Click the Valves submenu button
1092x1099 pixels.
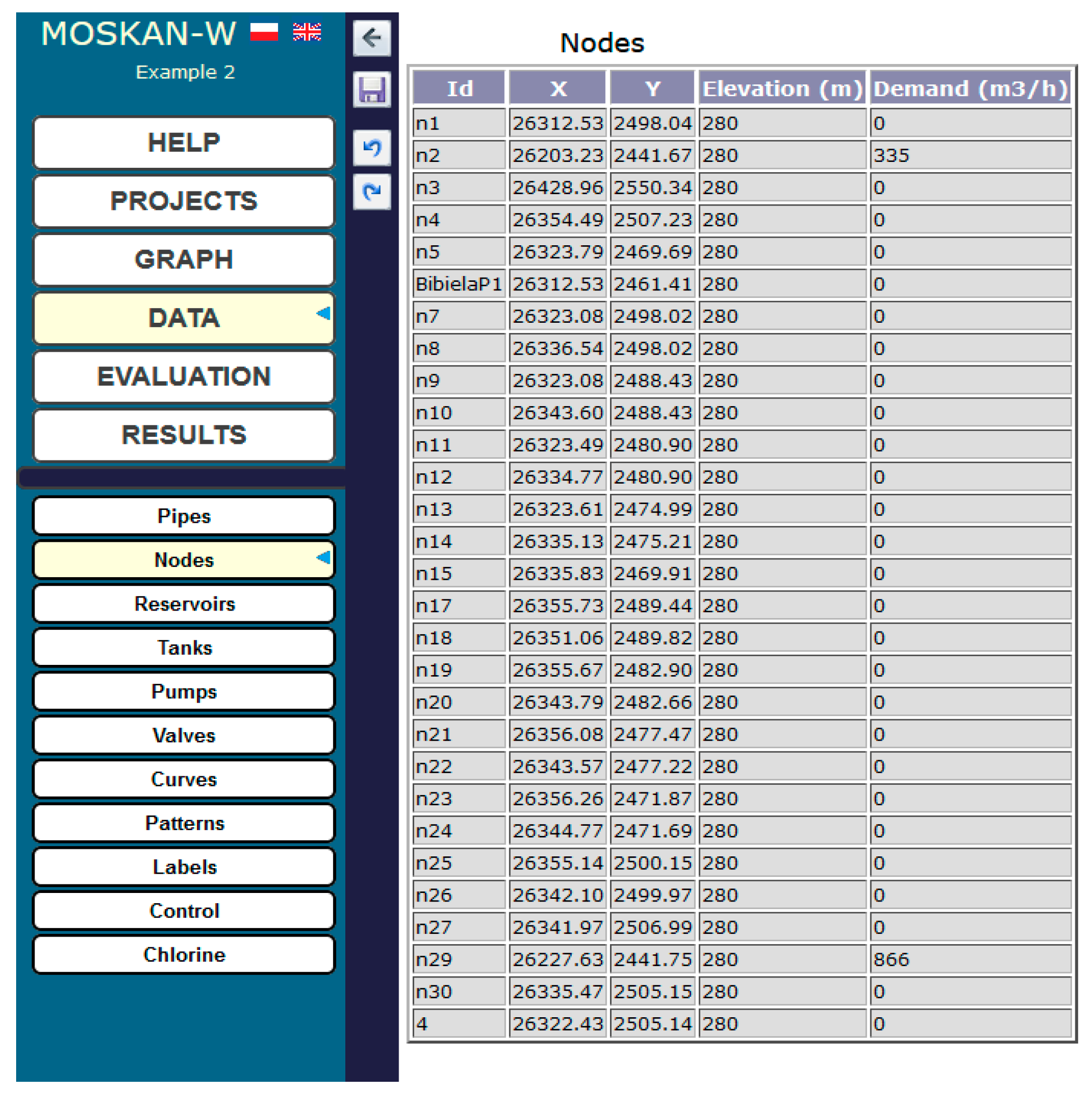pos(184,735)
